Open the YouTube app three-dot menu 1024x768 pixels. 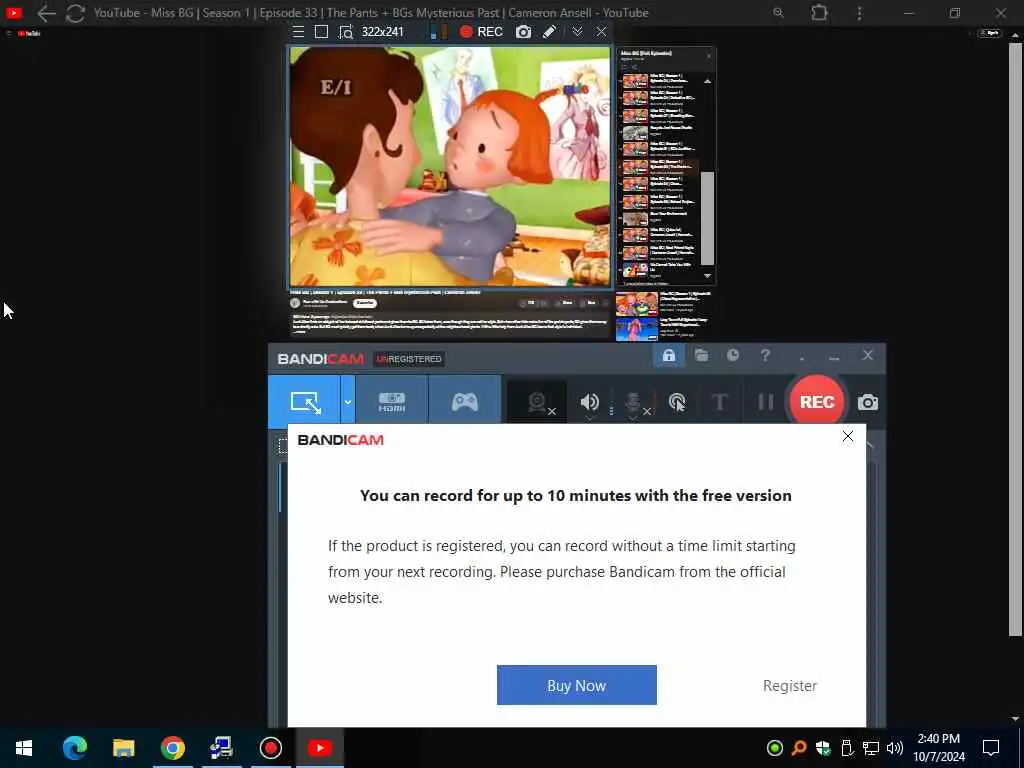[859, 13]
